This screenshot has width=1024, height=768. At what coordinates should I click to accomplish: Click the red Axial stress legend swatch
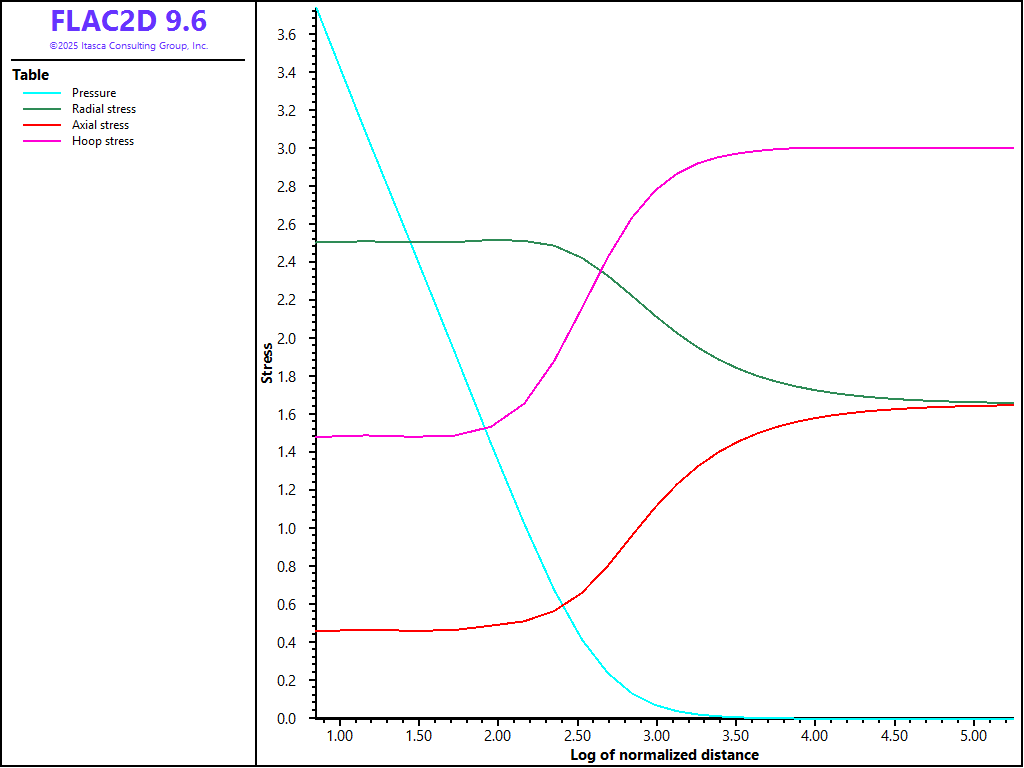coord(42,126)
